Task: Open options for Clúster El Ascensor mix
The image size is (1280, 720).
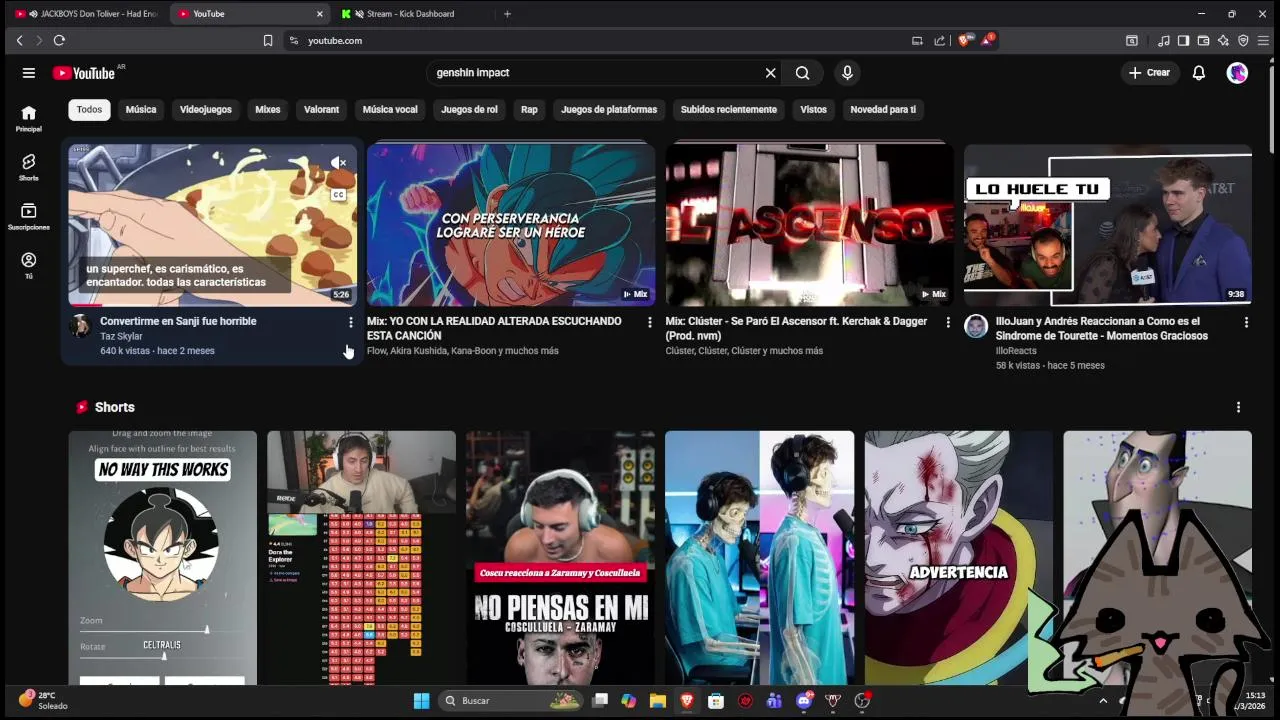Action: click(948, 322)
